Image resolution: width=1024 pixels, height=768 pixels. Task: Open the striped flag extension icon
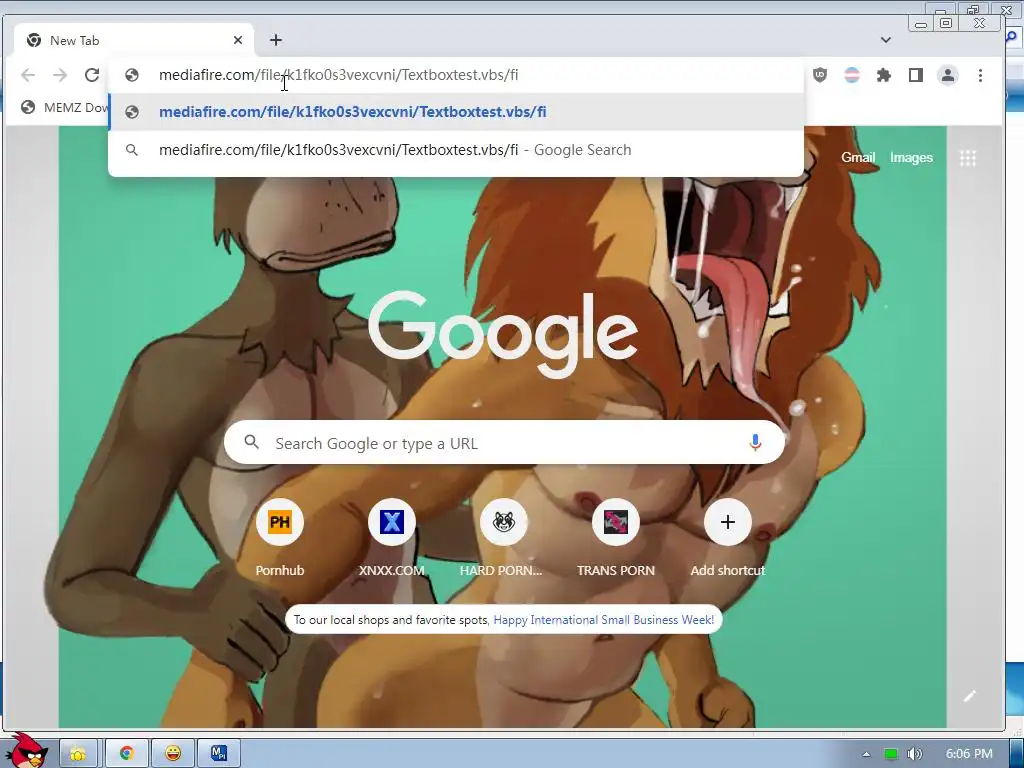tap(852, 75)
